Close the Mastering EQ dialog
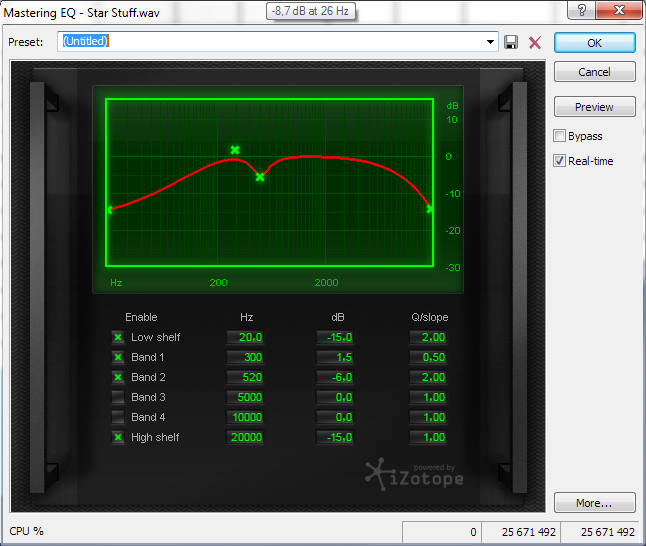 click(x=619, y=10)
